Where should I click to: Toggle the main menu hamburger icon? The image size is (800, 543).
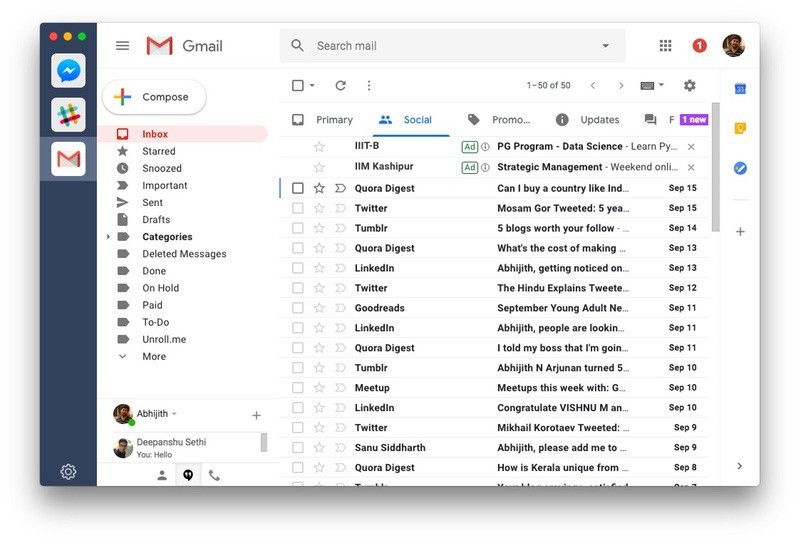coord(122,46)
